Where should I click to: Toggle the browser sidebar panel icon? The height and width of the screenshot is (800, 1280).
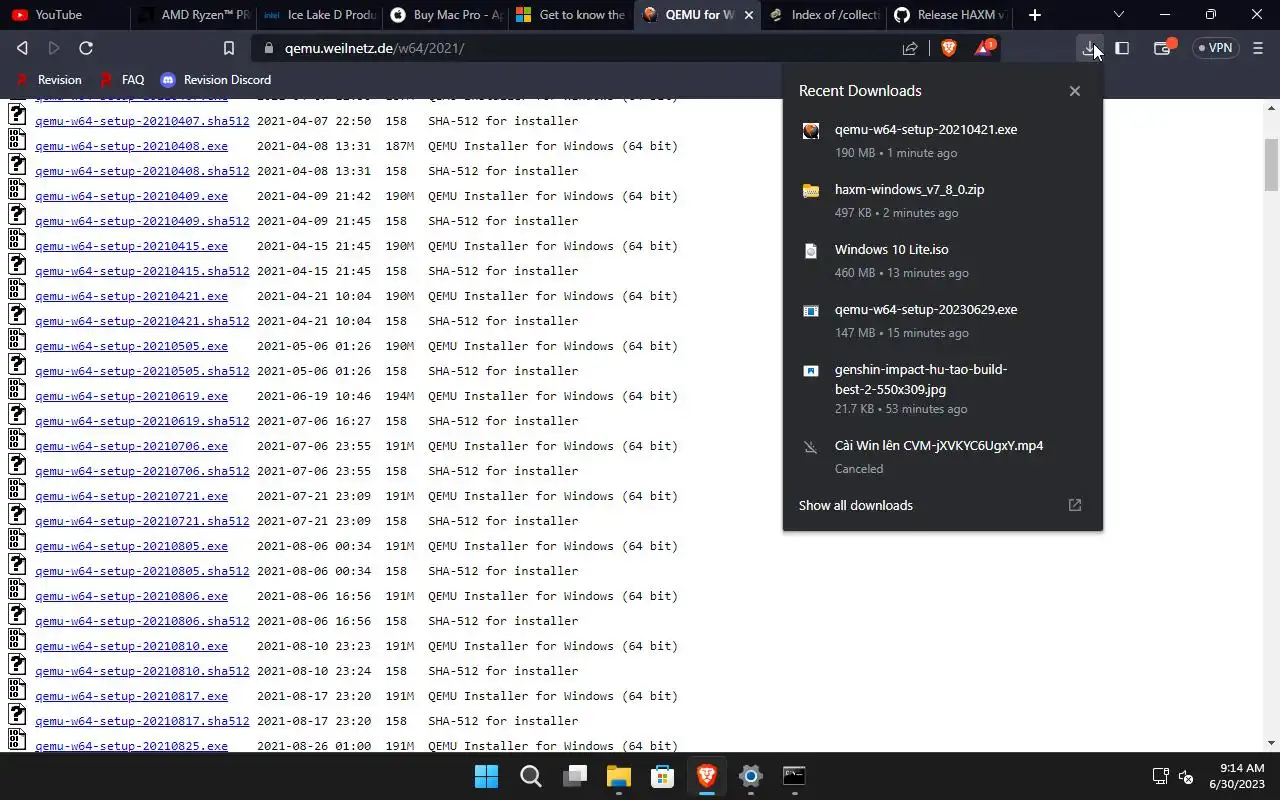tap(1122, 48)
